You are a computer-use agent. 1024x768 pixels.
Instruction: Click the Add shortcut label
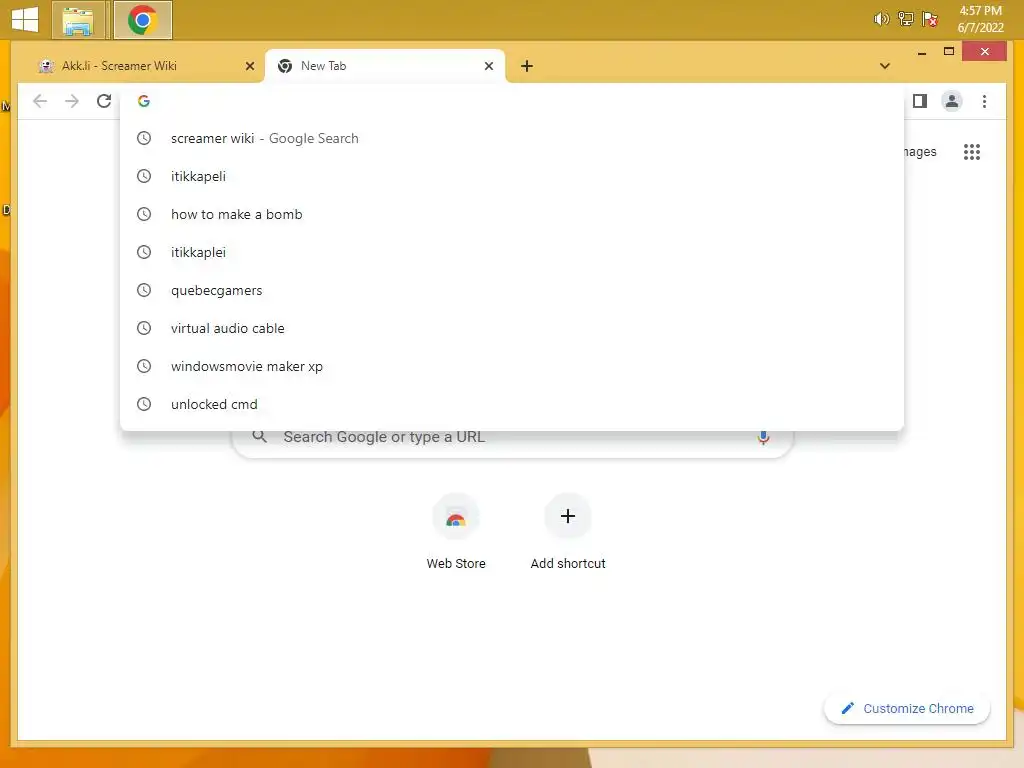[568, 564]
